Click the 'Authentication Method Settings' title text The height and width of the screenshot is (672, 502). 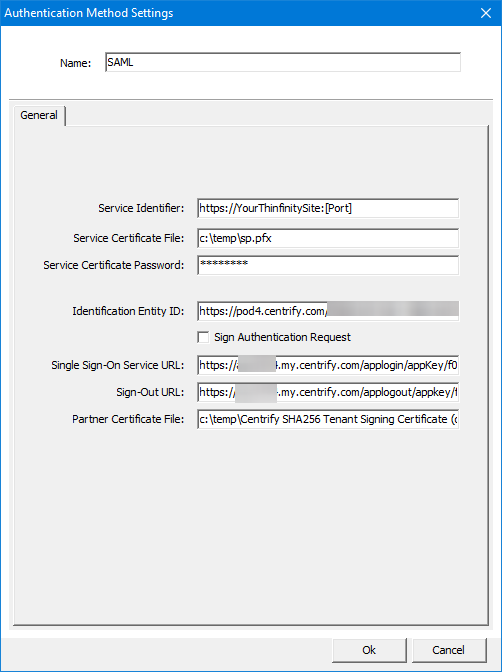tap(89, 13)
